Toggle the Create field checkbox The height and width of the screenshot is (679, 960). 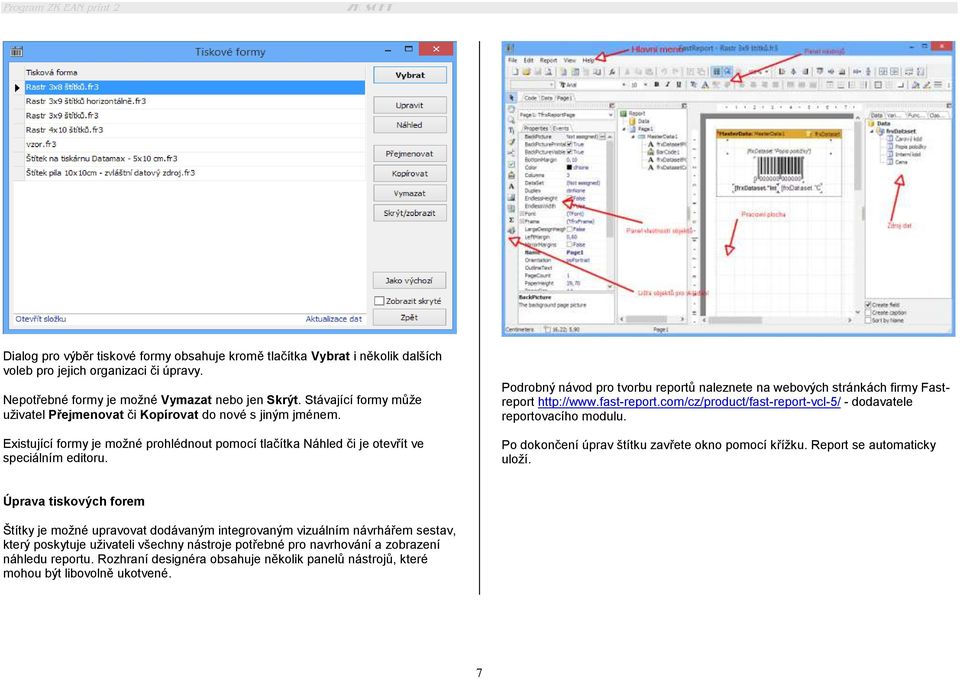pyautogui.click(x=868, y=304)
